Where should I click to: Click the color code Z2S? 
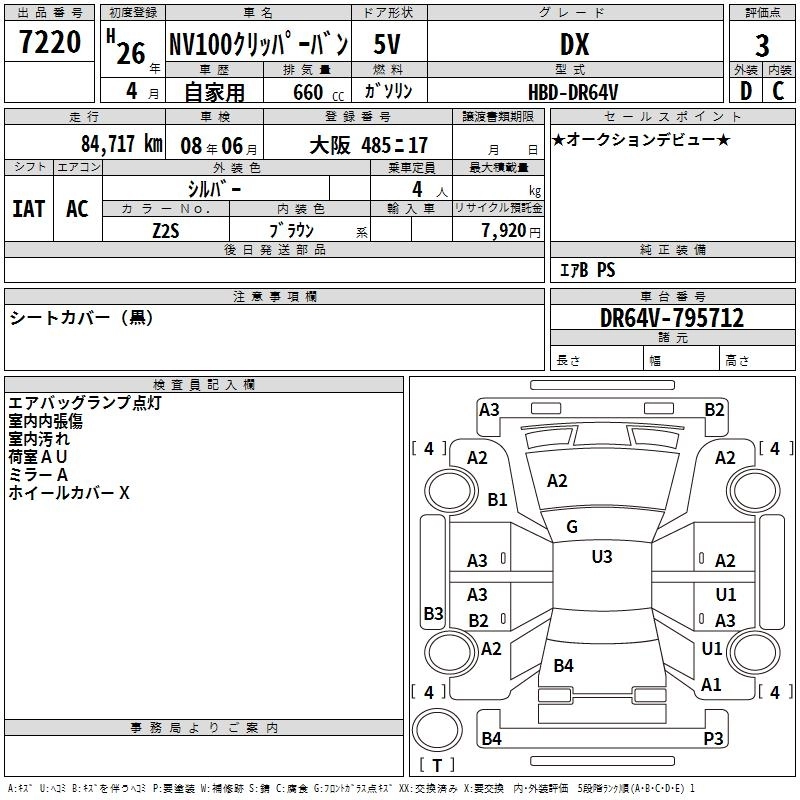[166, 229]
